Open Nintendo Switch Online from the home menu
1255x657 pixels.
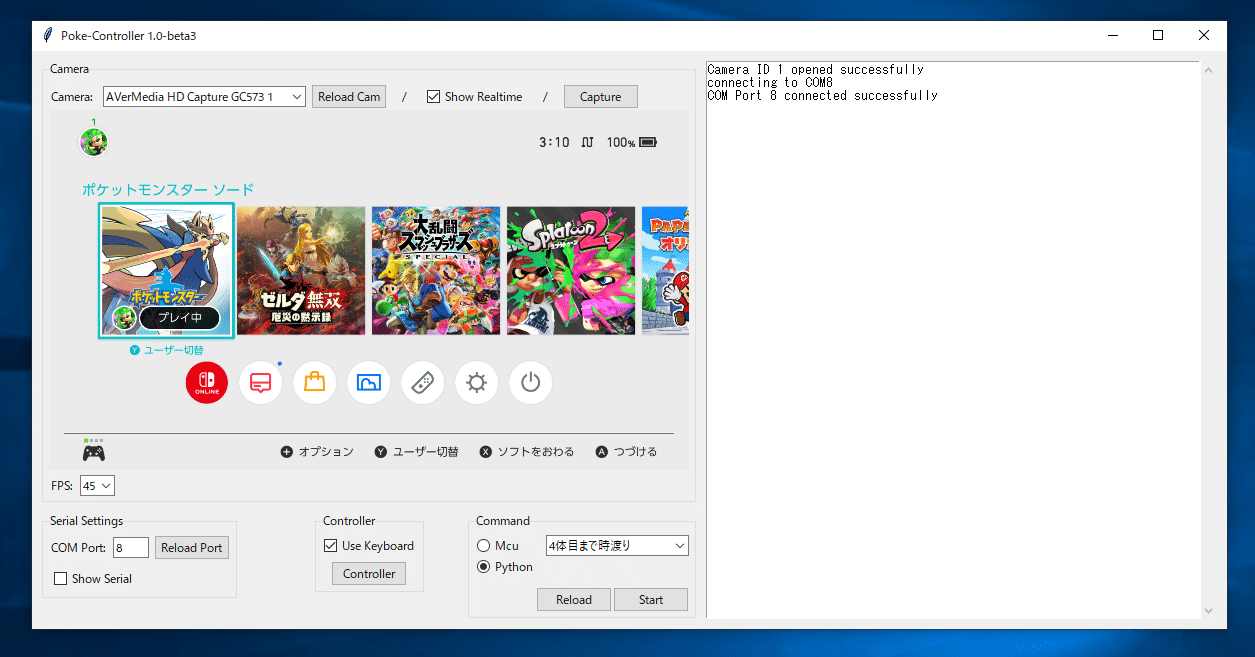[206, 382]
